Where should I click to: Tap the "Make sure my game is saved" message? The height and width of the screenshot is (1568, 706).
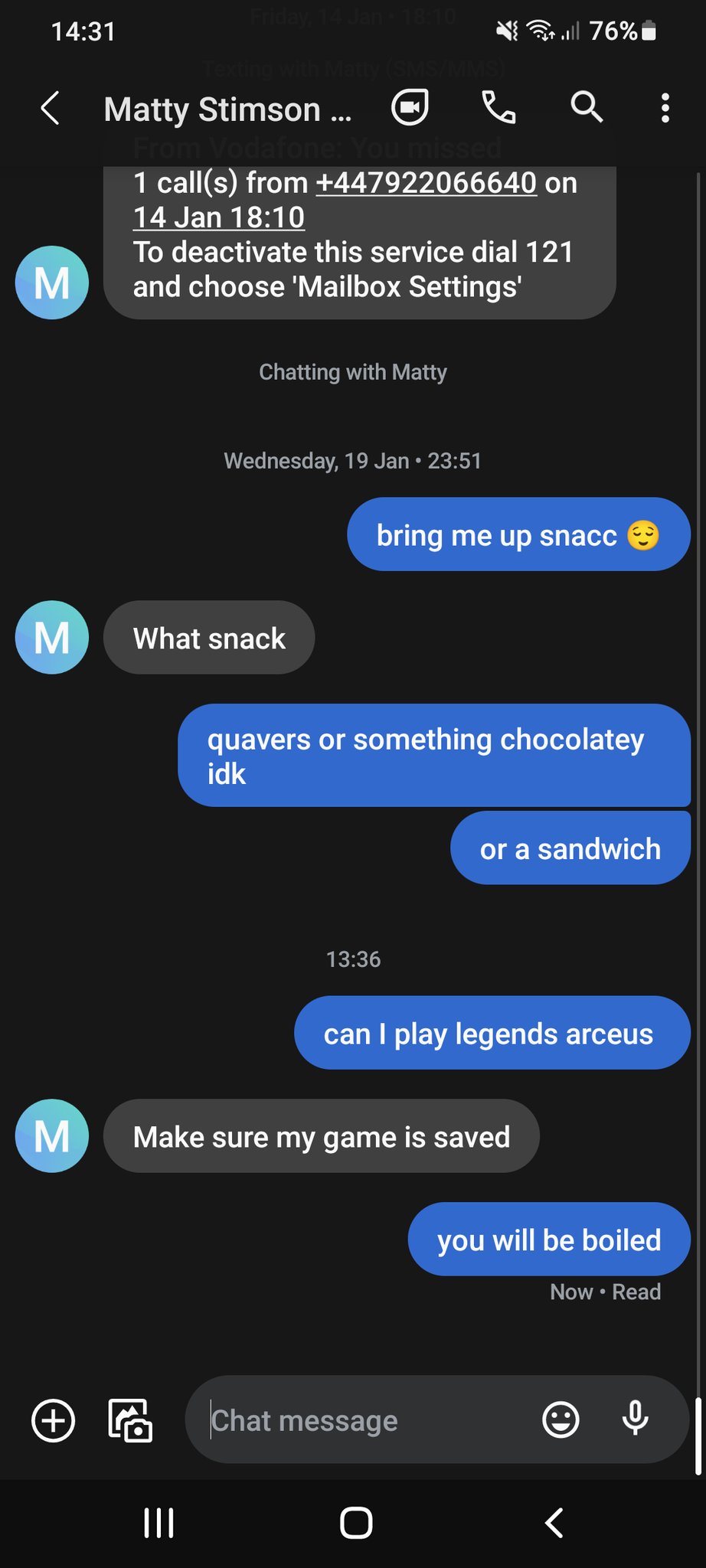322,1136
